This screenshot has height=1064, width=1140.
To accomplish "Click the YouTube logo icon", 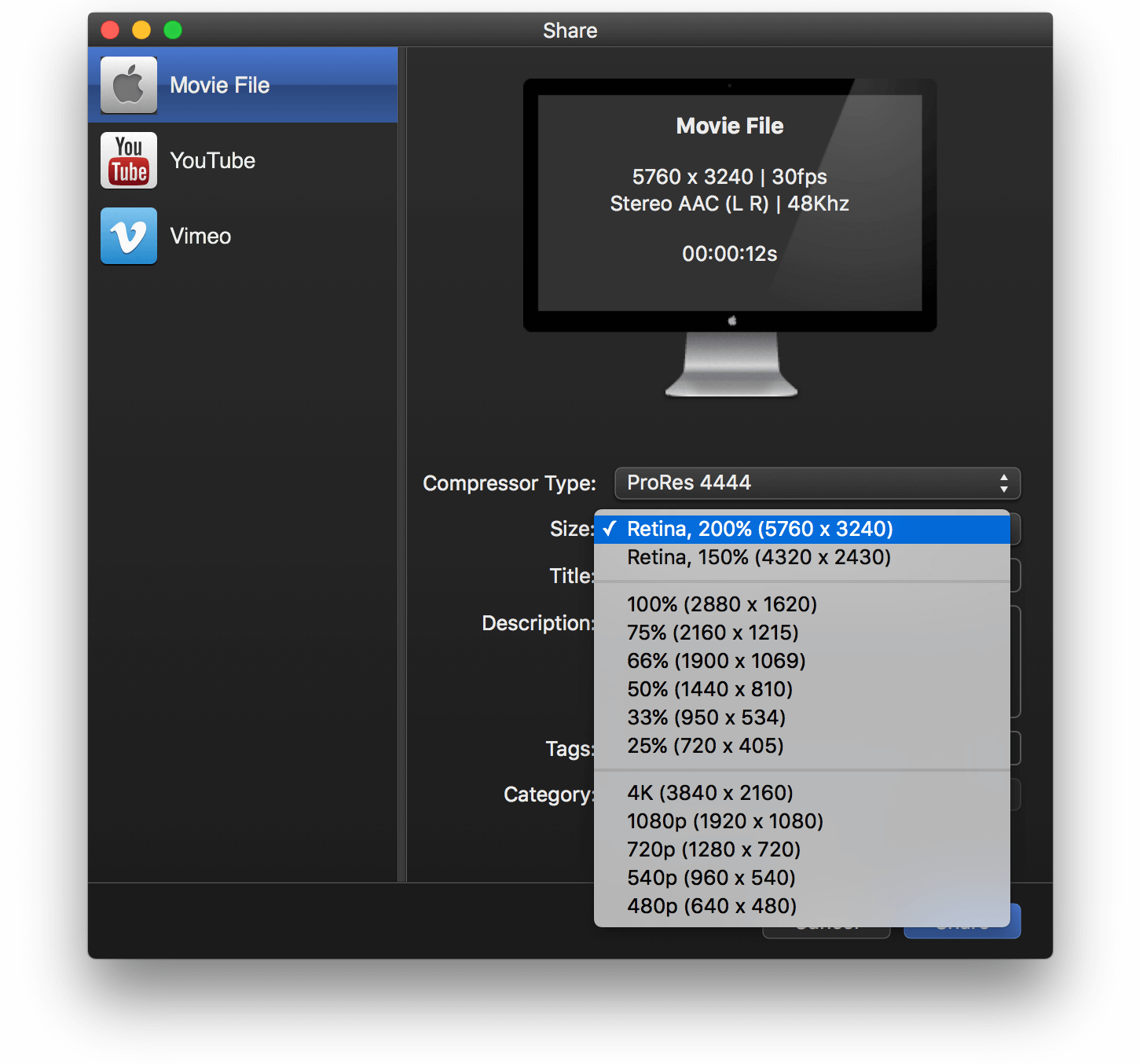I will (x=129, y=160).
